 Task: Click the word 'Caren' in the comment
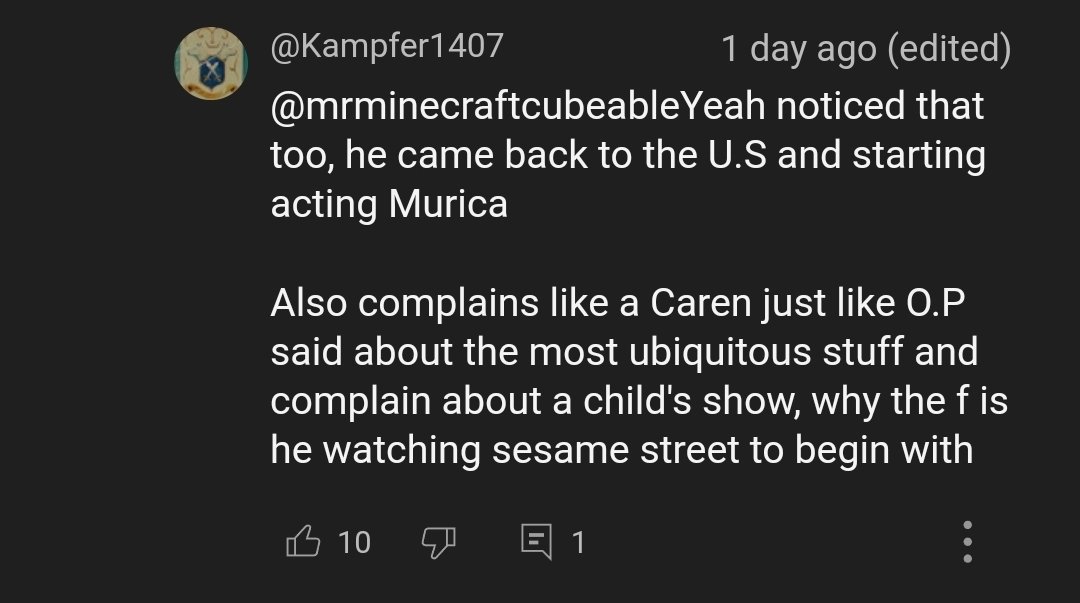point(700,303)
